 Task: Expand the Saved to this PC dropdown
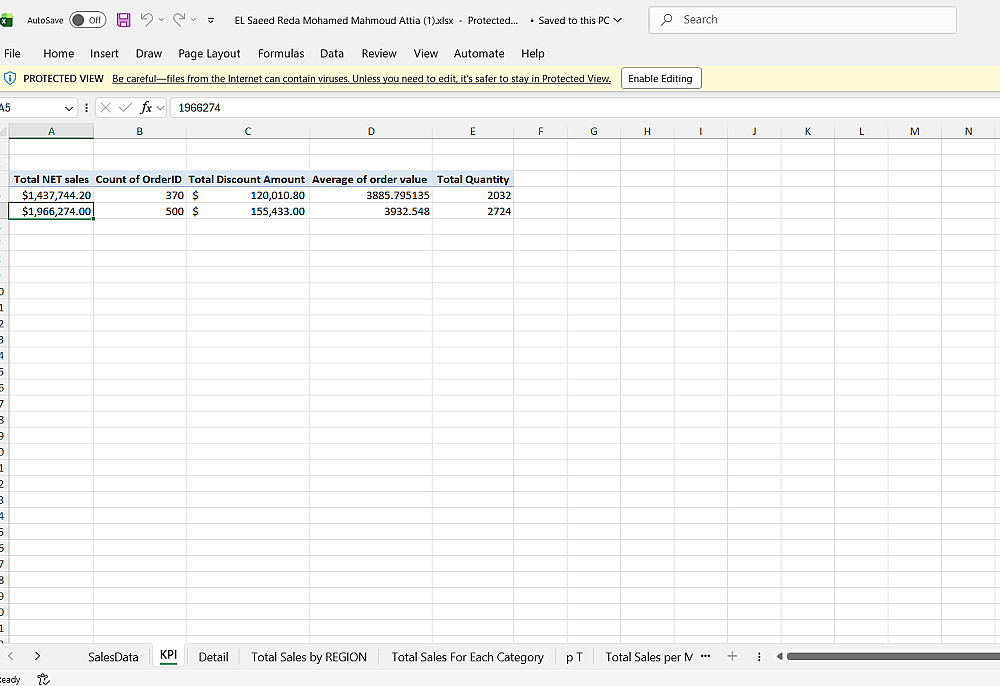coord(617,20)
